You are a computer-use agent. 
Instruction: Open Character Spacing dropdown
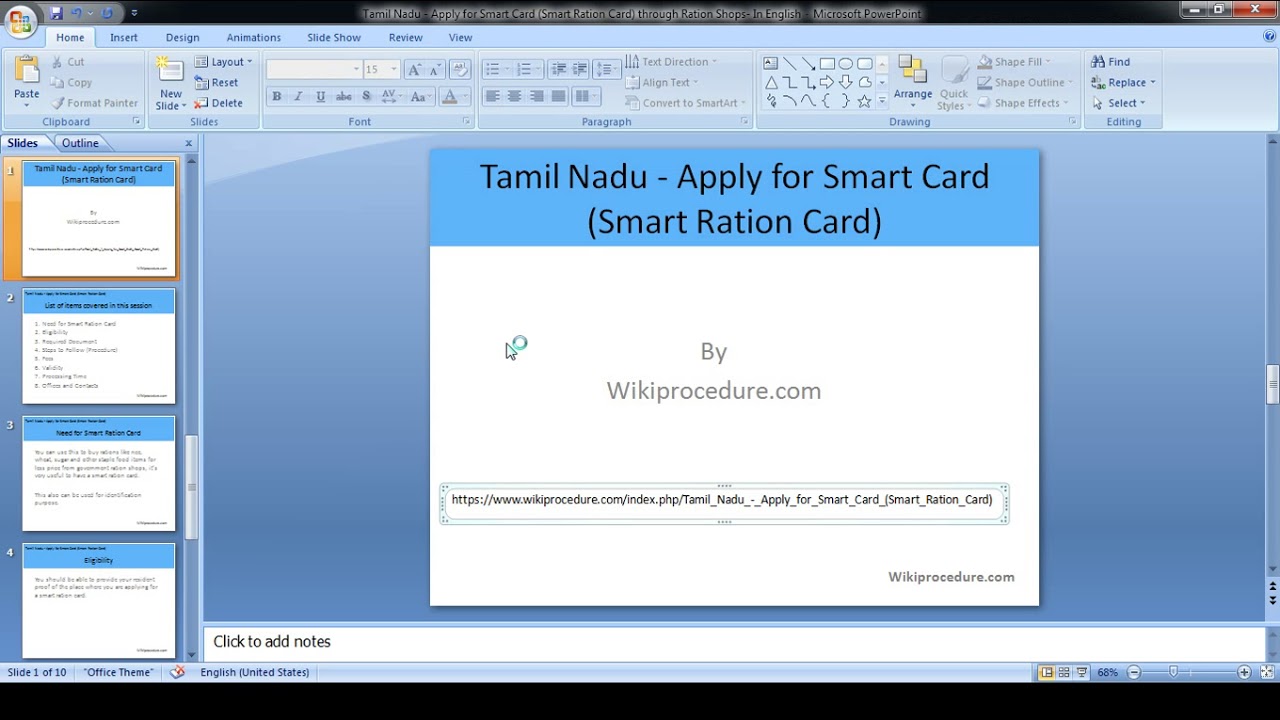point(391,96)
